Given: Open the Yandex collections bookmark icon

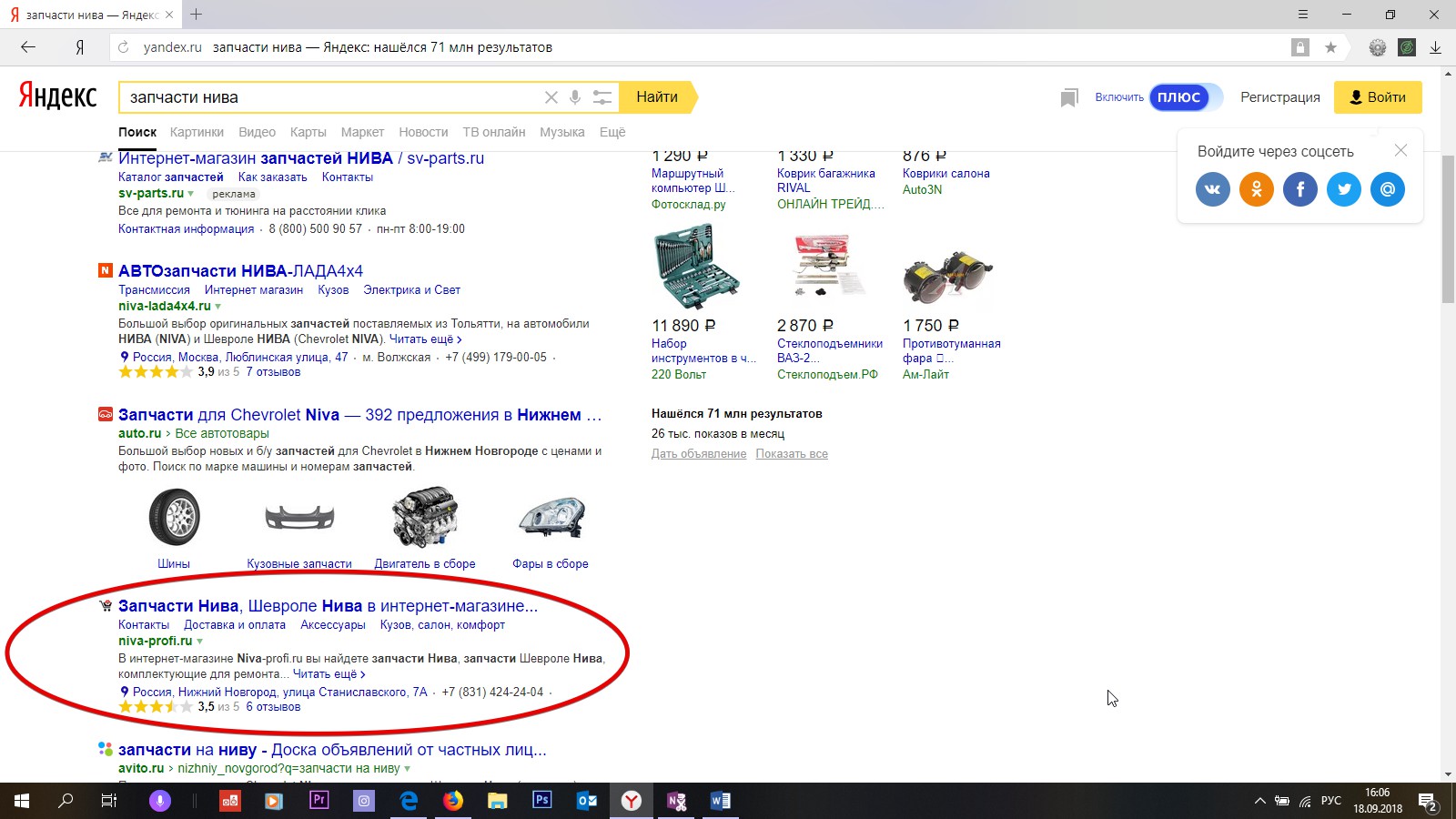Looking at the screenshot, I should [x=1069, y=97].
